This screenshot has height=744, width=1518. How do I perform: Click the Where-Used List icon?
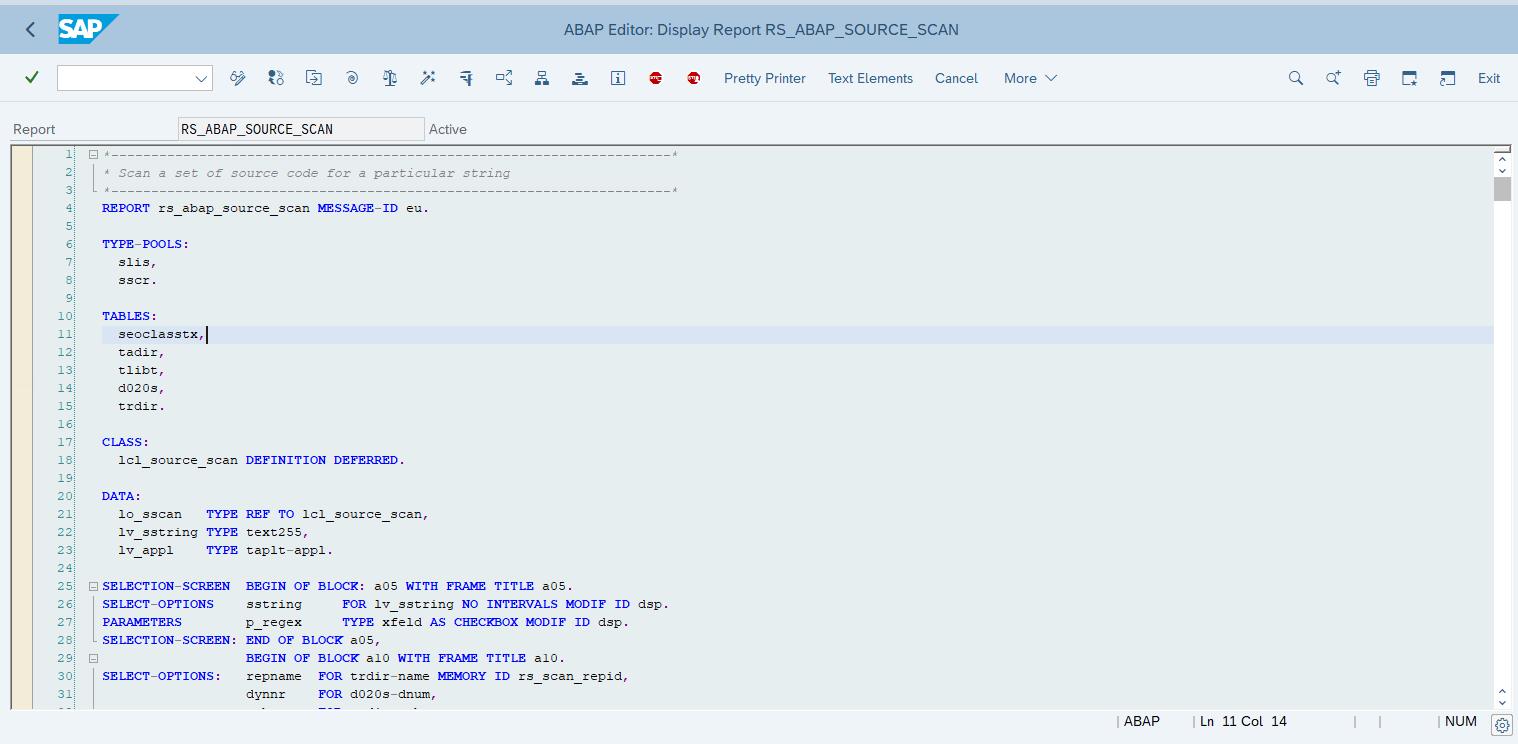coord(504,78)
